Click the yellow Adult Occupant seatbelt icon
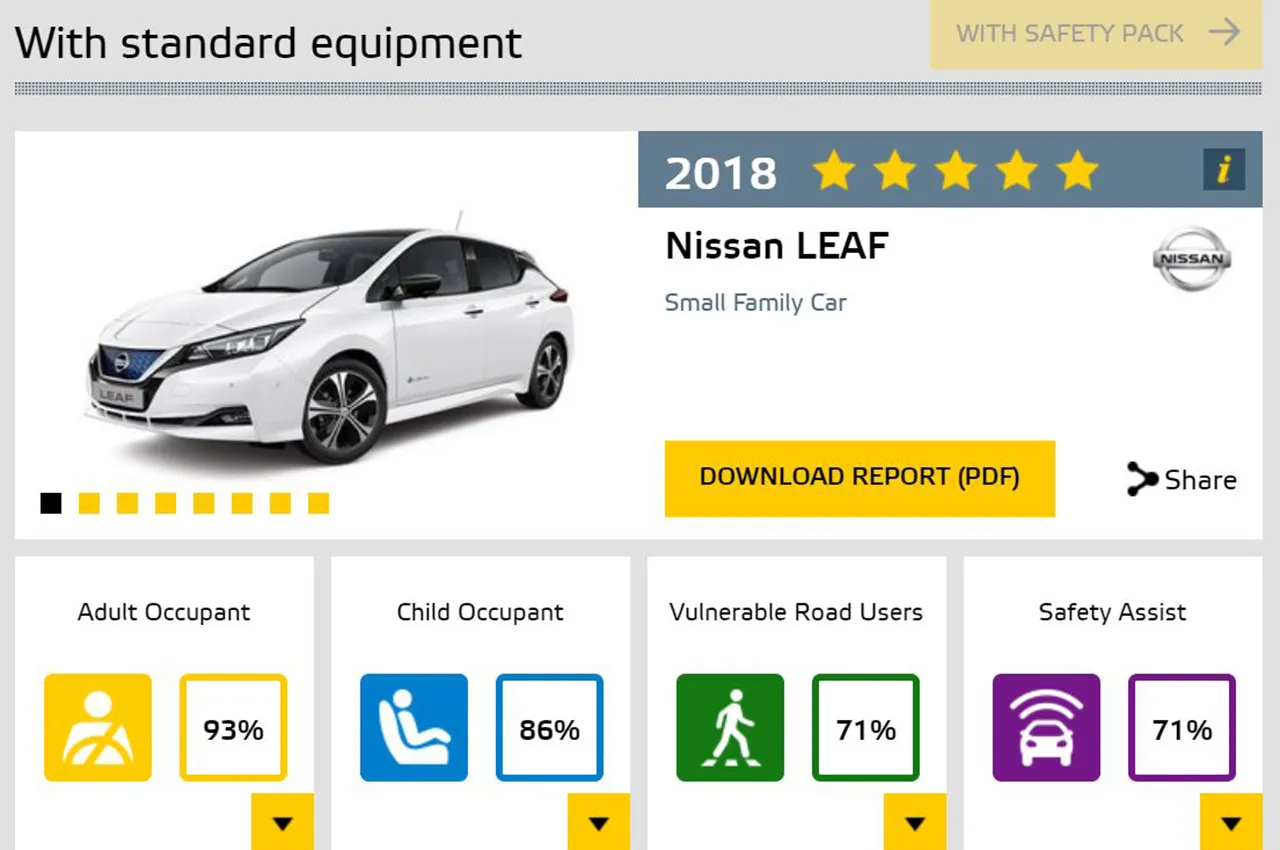The image size is (1280, 850). (98, 727)
